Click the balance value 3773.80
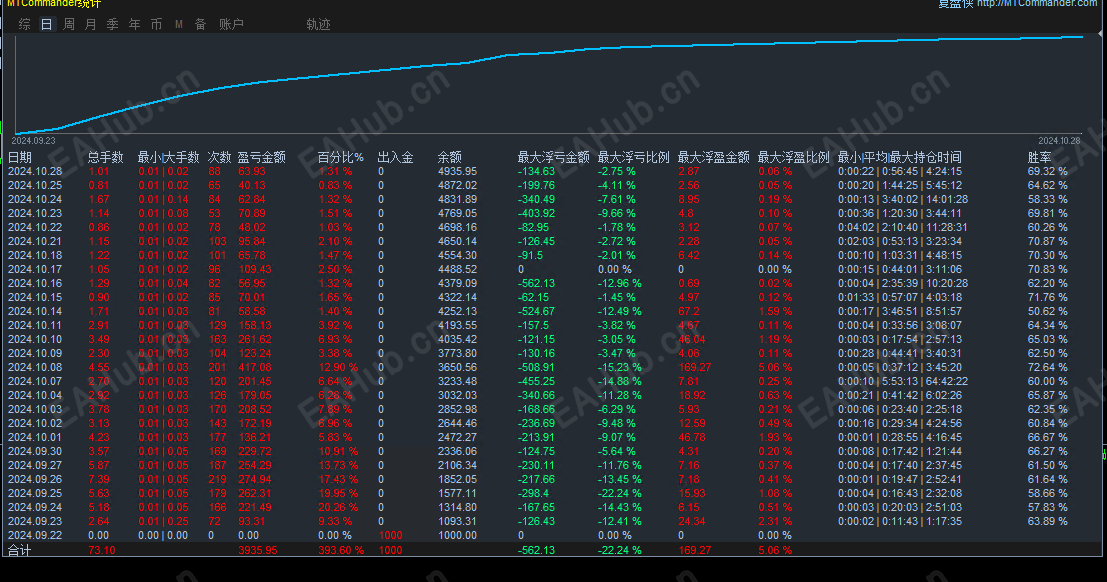1107x582 pixels. pyautogui.click(x=457, y=353)
